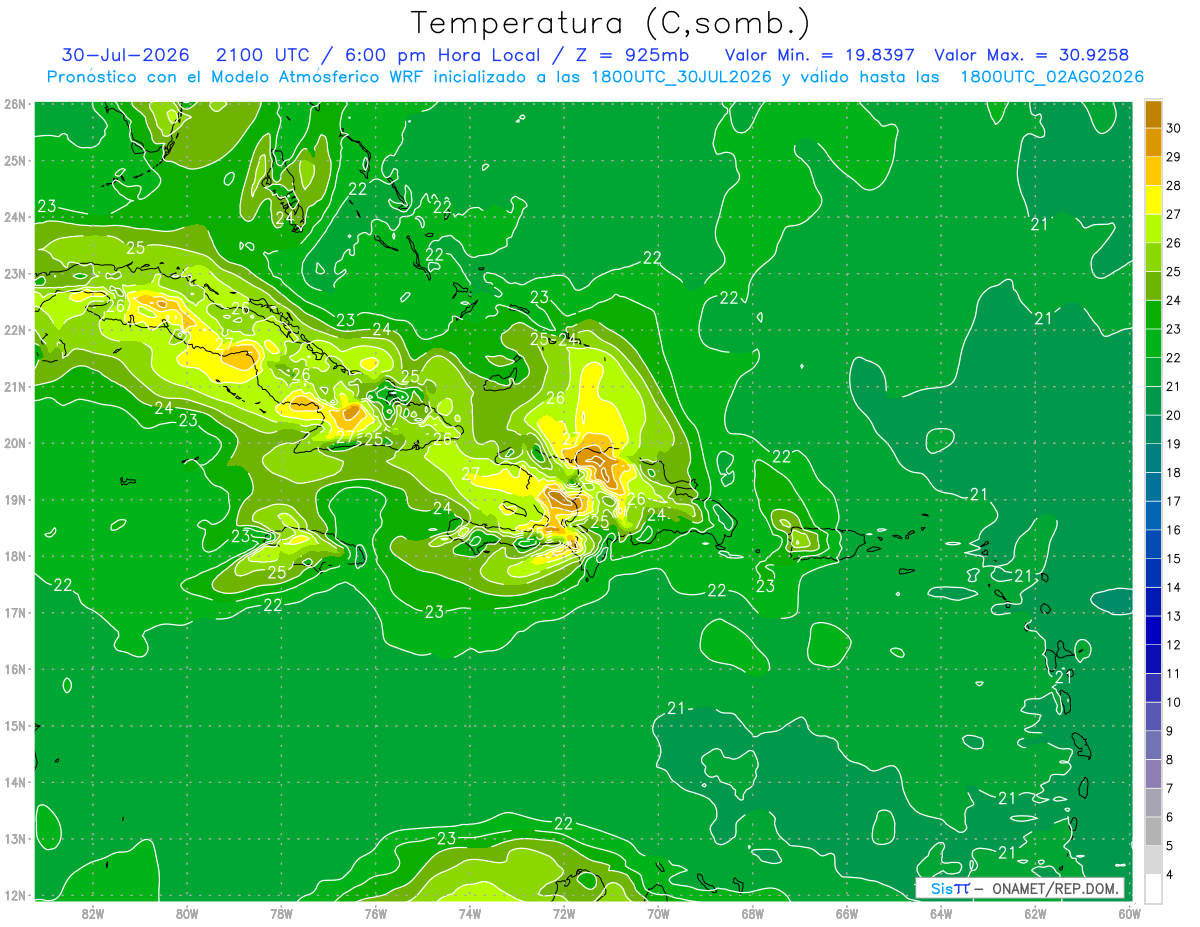Click the 72W longitude axis label
1200x927 pixels.
tap(564, 913)
